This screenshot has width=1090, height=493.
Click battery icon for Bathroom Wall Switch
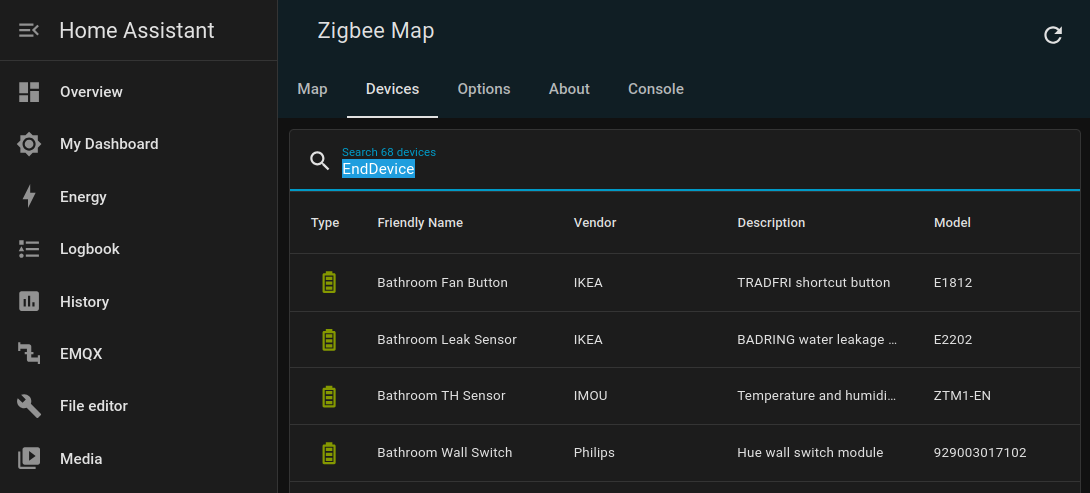click(x=328, y=453)
